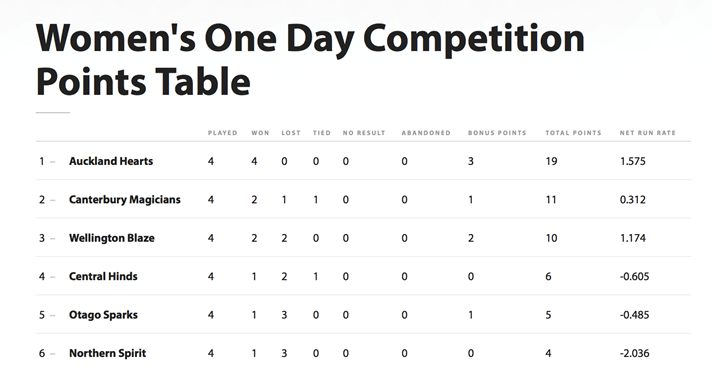Select the TIED column header
Screen dimensions: 712x371
321,133
